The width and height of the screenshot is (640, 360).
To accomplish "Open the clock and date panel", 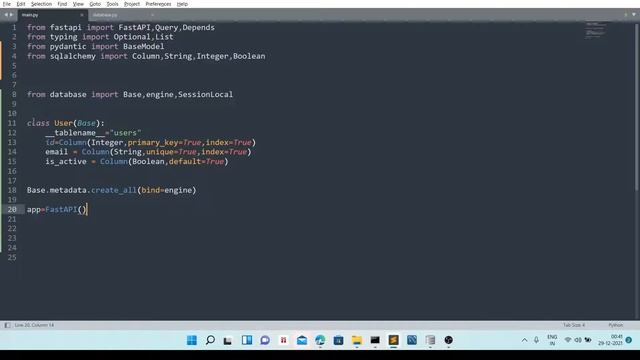I will pyautogui.click(x=611, y=340).
